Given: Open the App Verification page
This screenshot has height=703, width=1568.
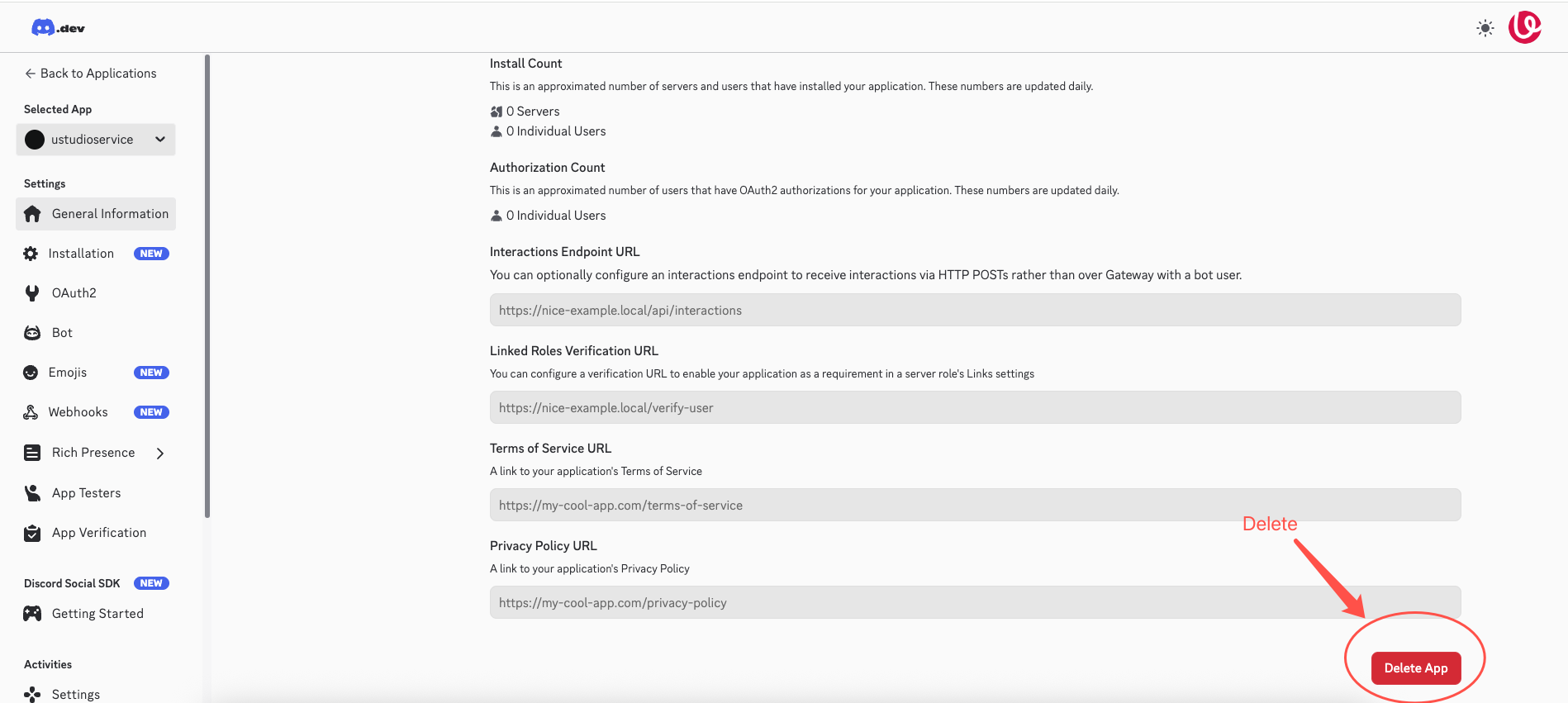Looking at the screenshot, I should (98, 533).
